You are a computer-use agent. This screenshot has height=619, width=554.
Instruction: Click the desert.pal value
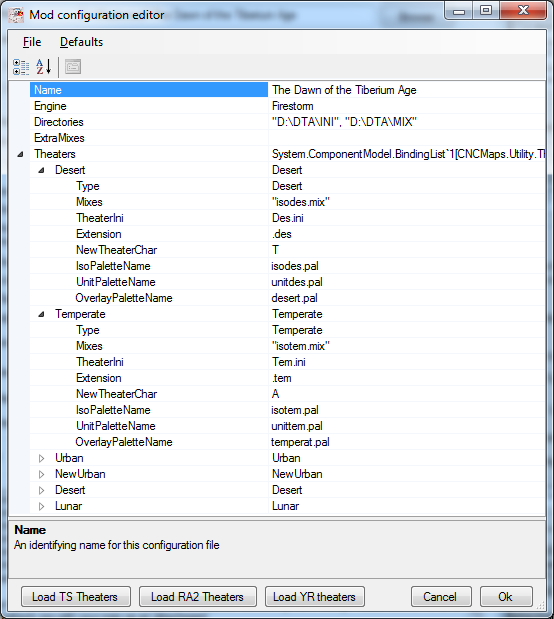click(x=407, y=298)
